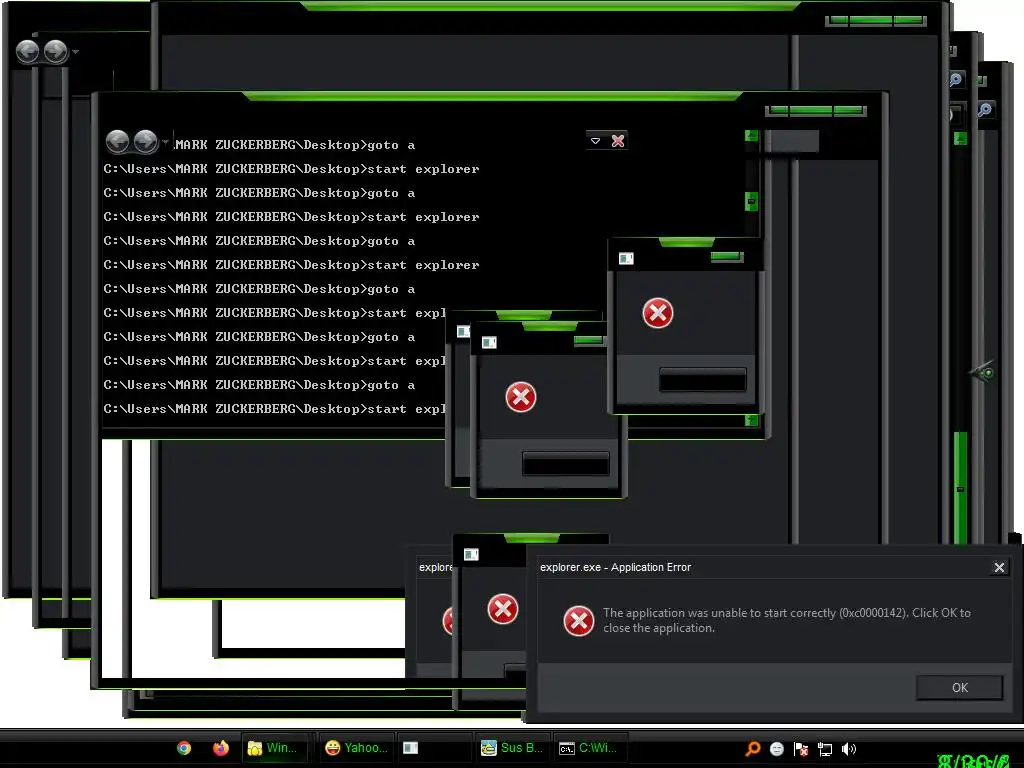
Task: Open the down-triangle dropdown beside the red X
Action: pos(595,140)
